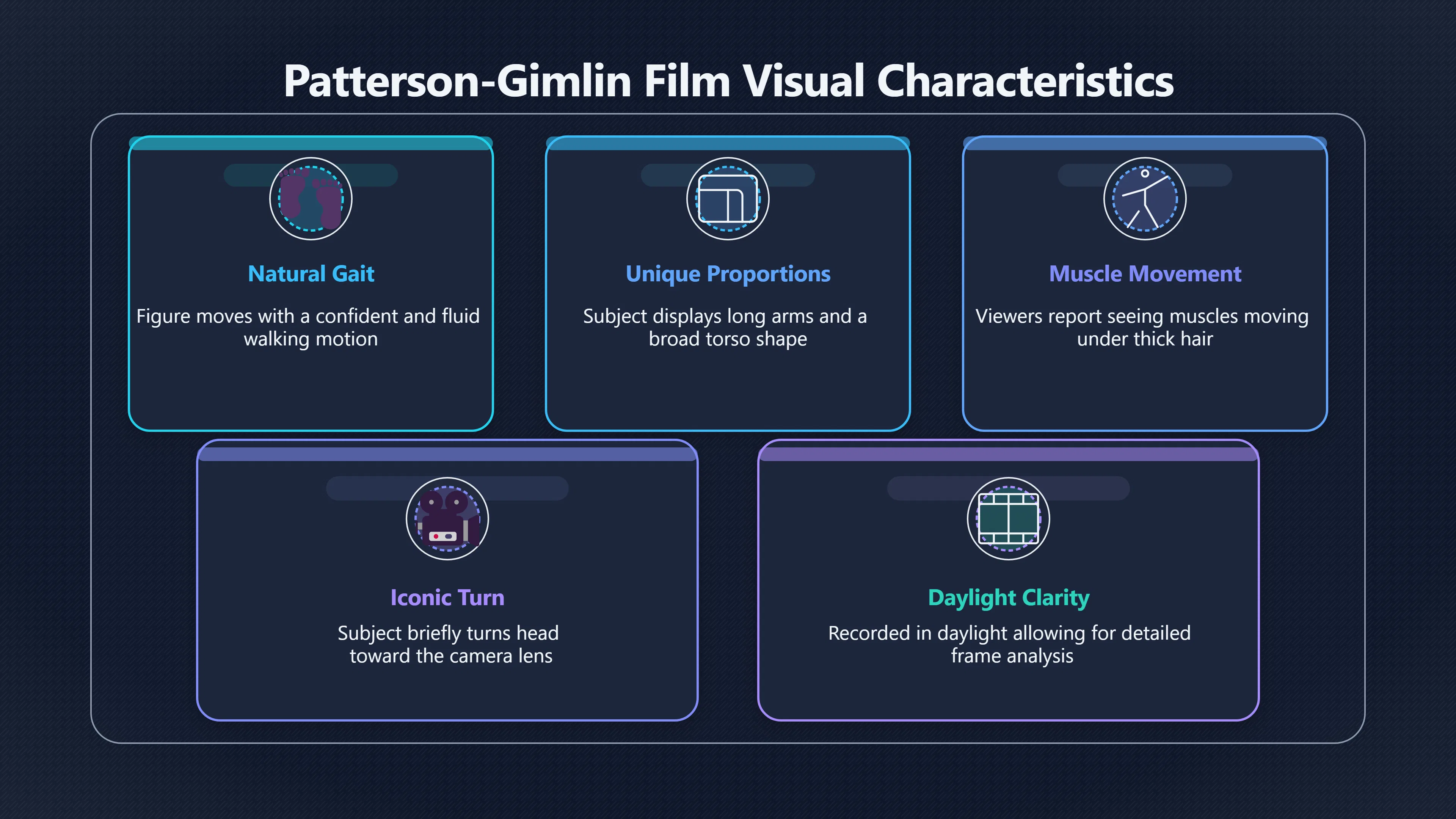The width and height of the screenshot is (1456, 819).
Task: Select the description about confident and fluid walking motion
Action: (308, 327)
